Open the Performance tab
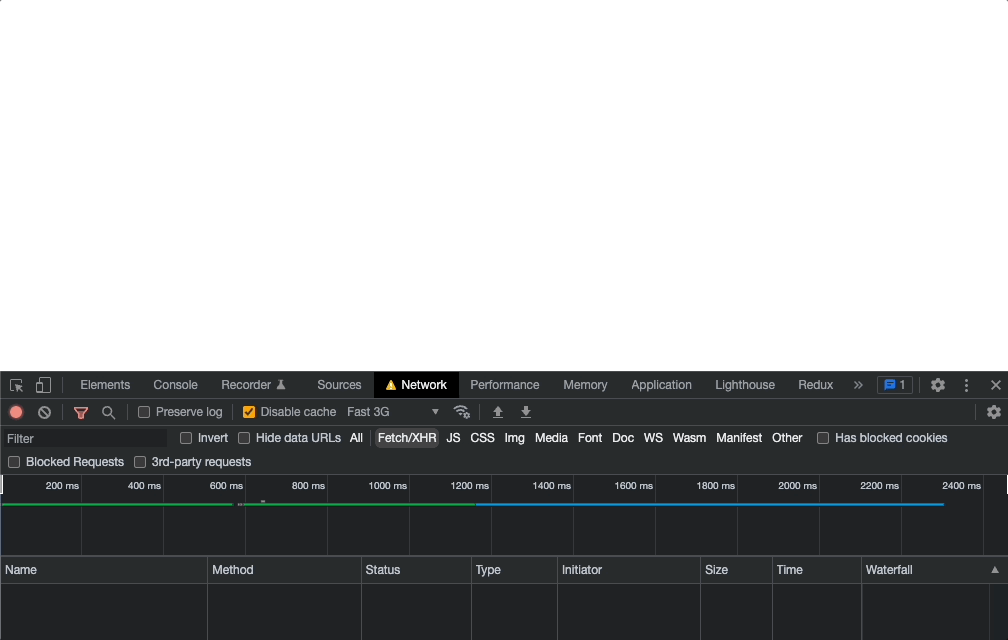1008x640 pixels. point(504,385)
